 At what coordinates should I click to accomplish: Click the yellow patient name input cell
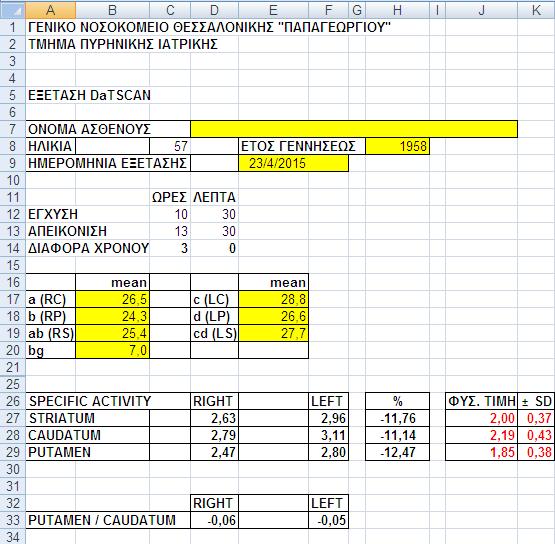pyautogui.click(x=354, y=129)
